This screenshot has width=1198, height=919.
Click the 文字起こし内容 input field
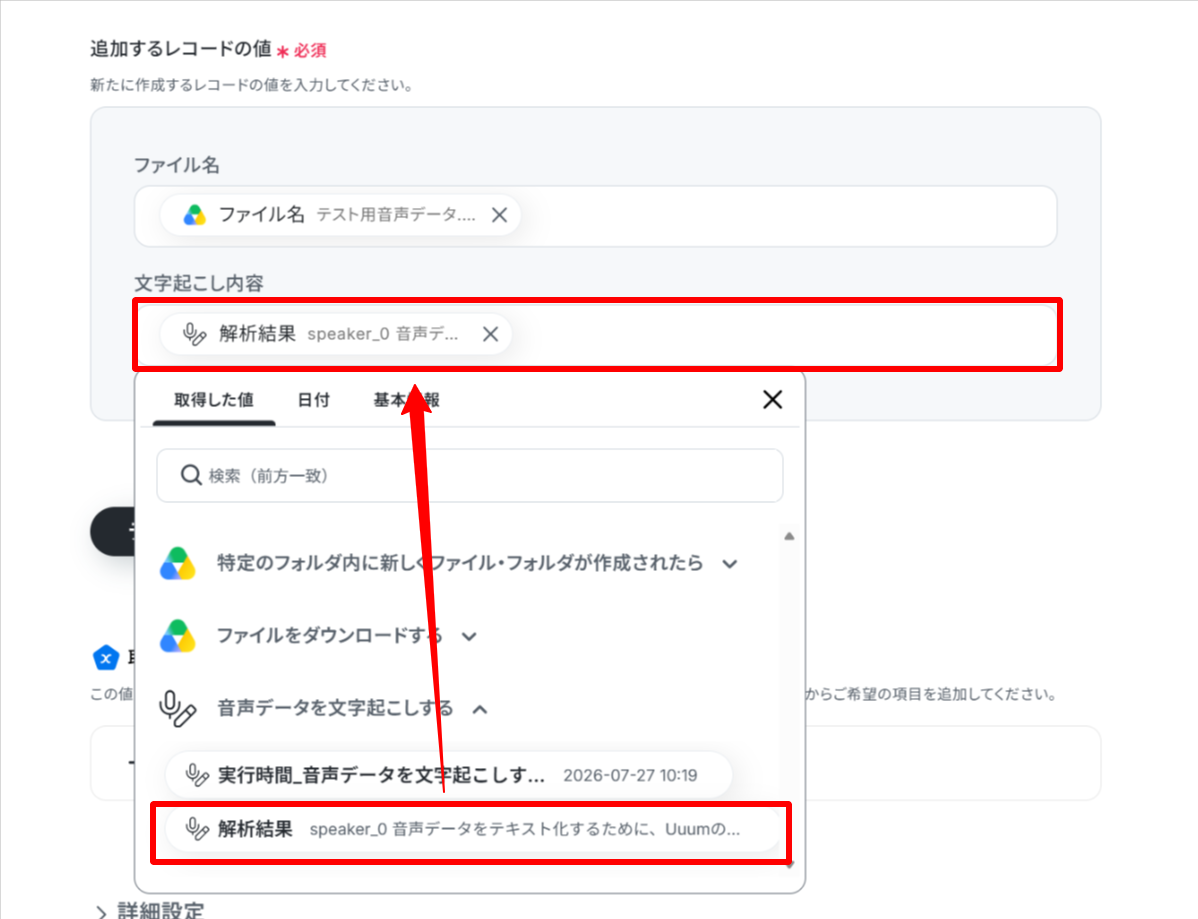point(596,334)
